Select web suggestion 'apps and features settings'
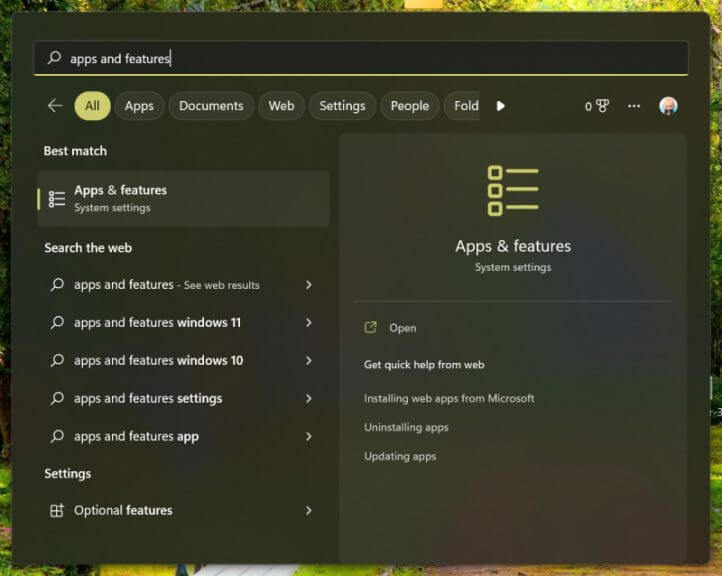The height and width of the screenshot is (576, 722). coord(183,398)
